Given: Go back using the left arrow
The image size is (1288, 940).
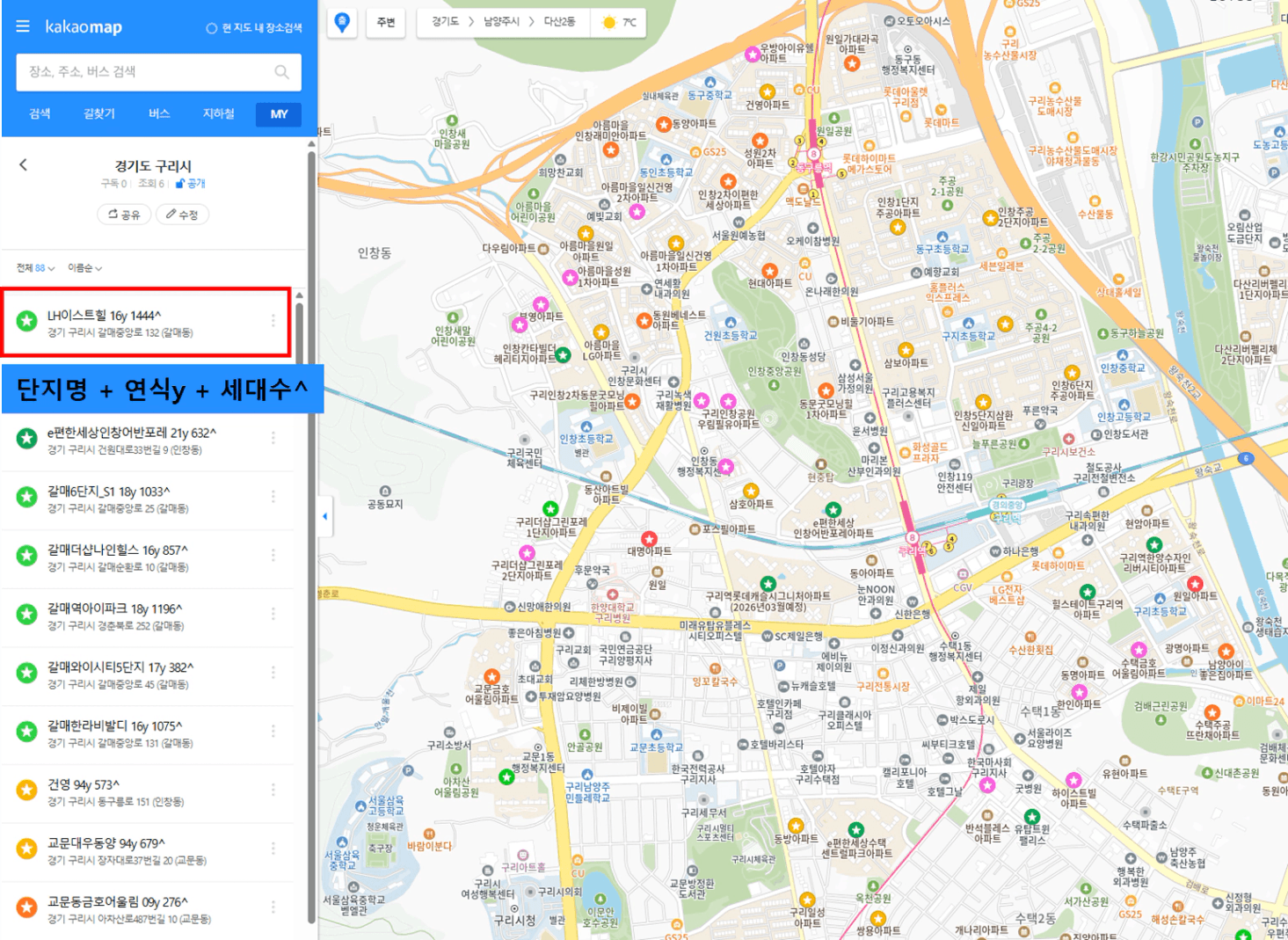Looking at the screenshot, I should click(24, 164).
